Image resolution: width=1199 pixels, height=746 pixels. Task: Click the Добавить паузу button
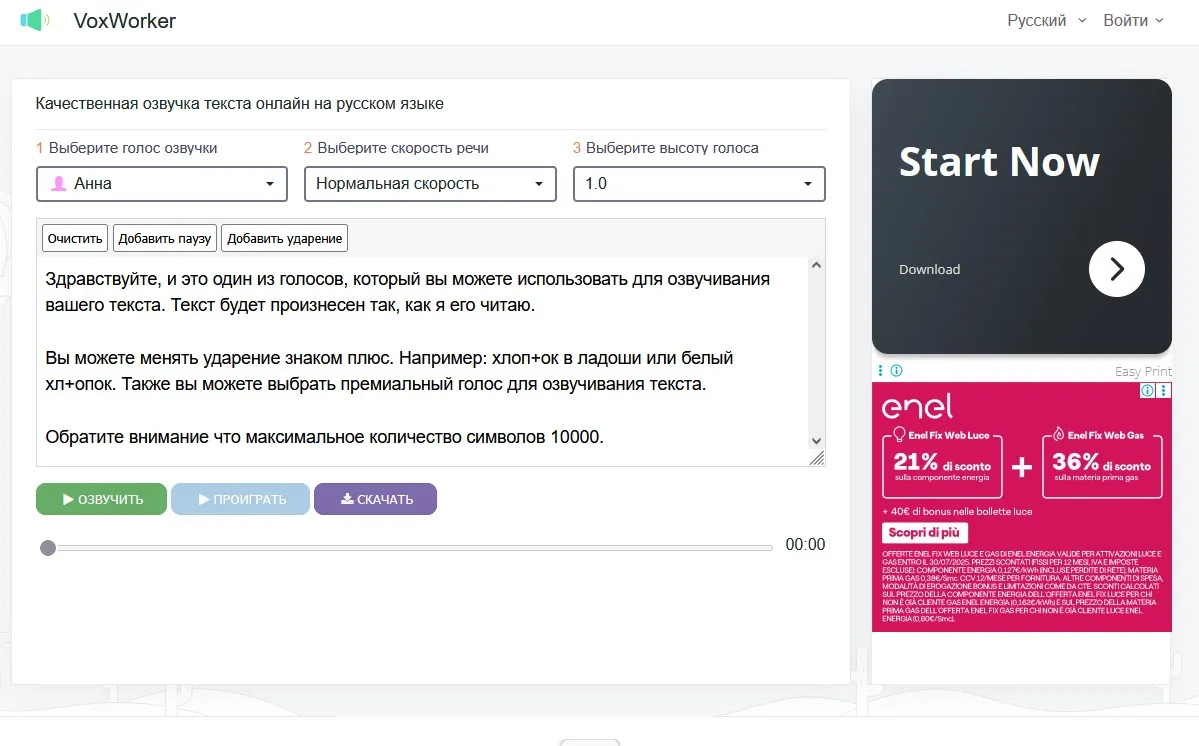tap(164, 238)
